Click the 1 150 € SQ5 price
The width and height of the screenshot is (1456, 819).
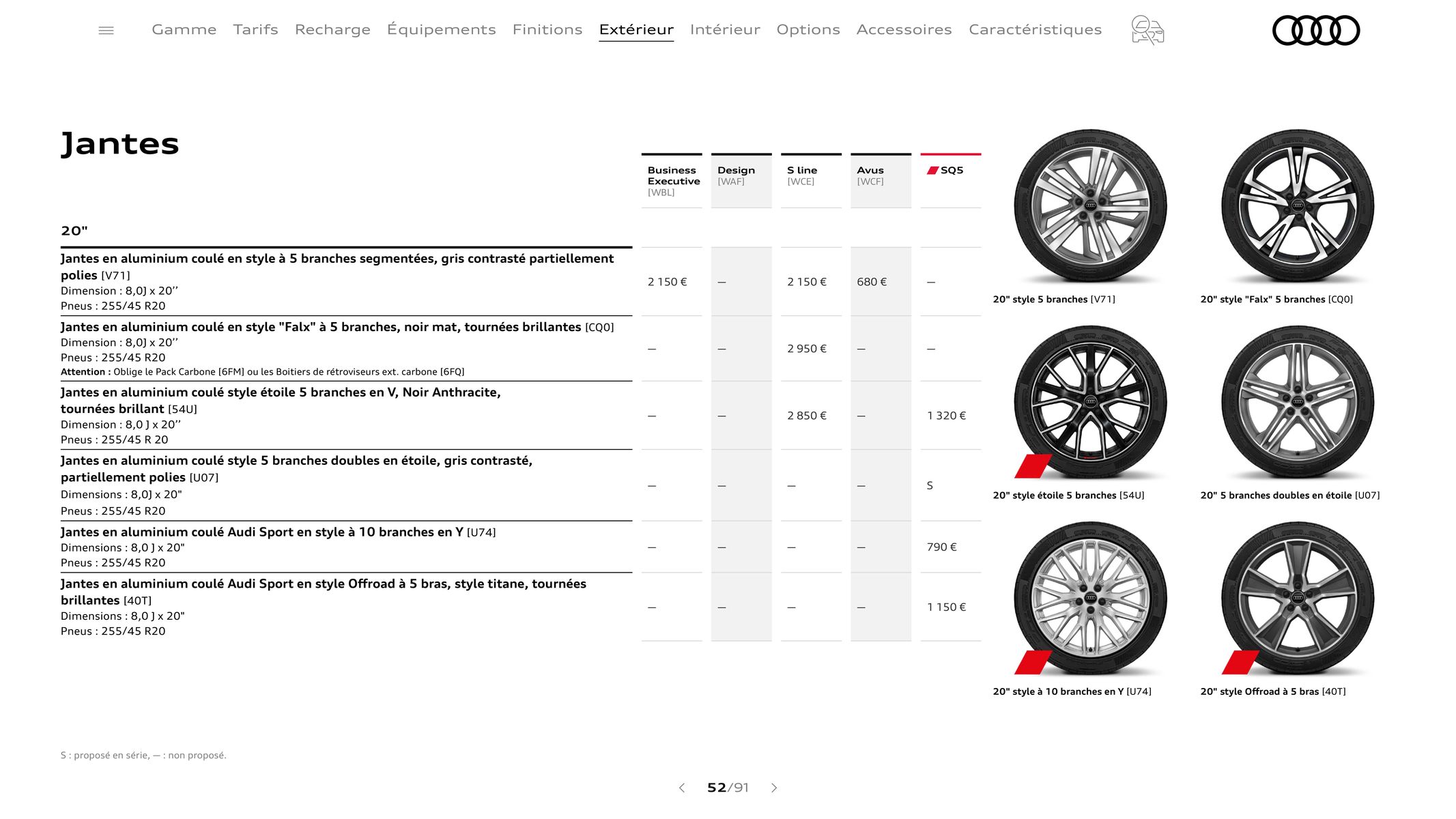coord(946,607)
